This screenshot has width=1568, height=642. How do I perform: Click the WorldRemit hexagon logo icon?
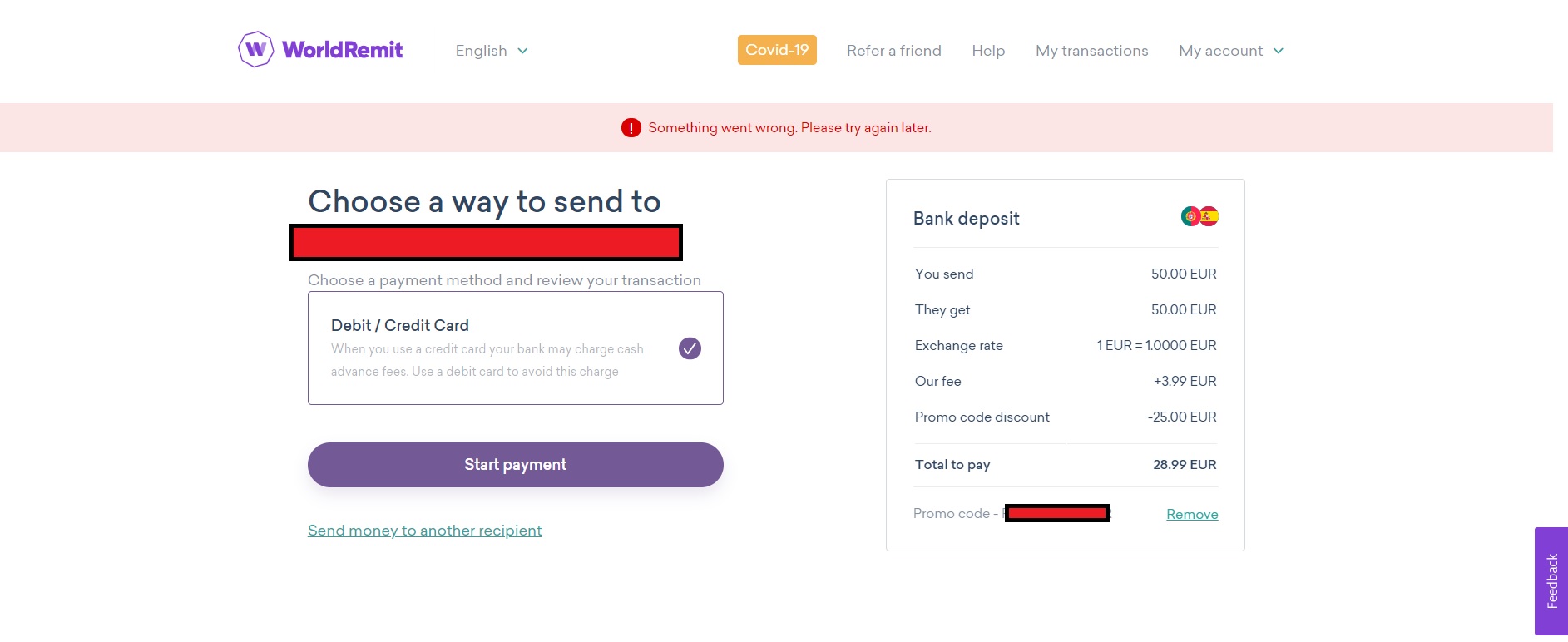(x=255, y=50)
